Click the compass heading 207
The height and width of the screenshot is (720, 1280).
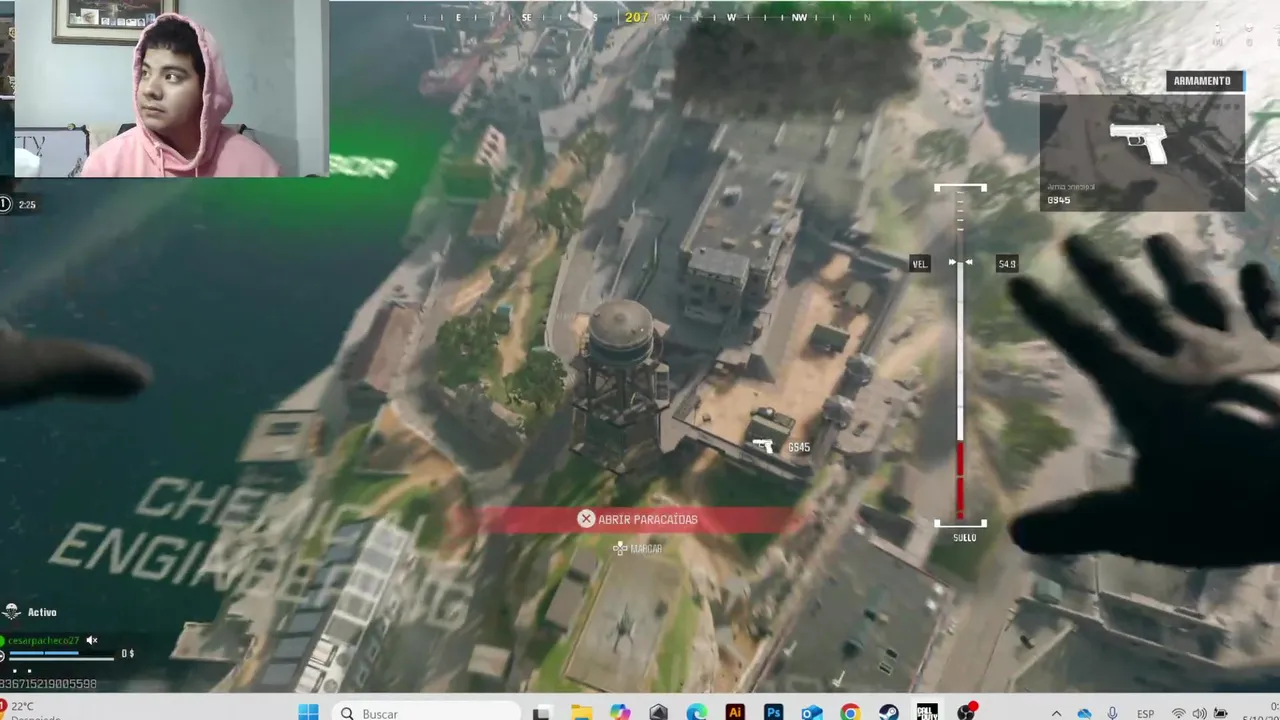(637, 17)
